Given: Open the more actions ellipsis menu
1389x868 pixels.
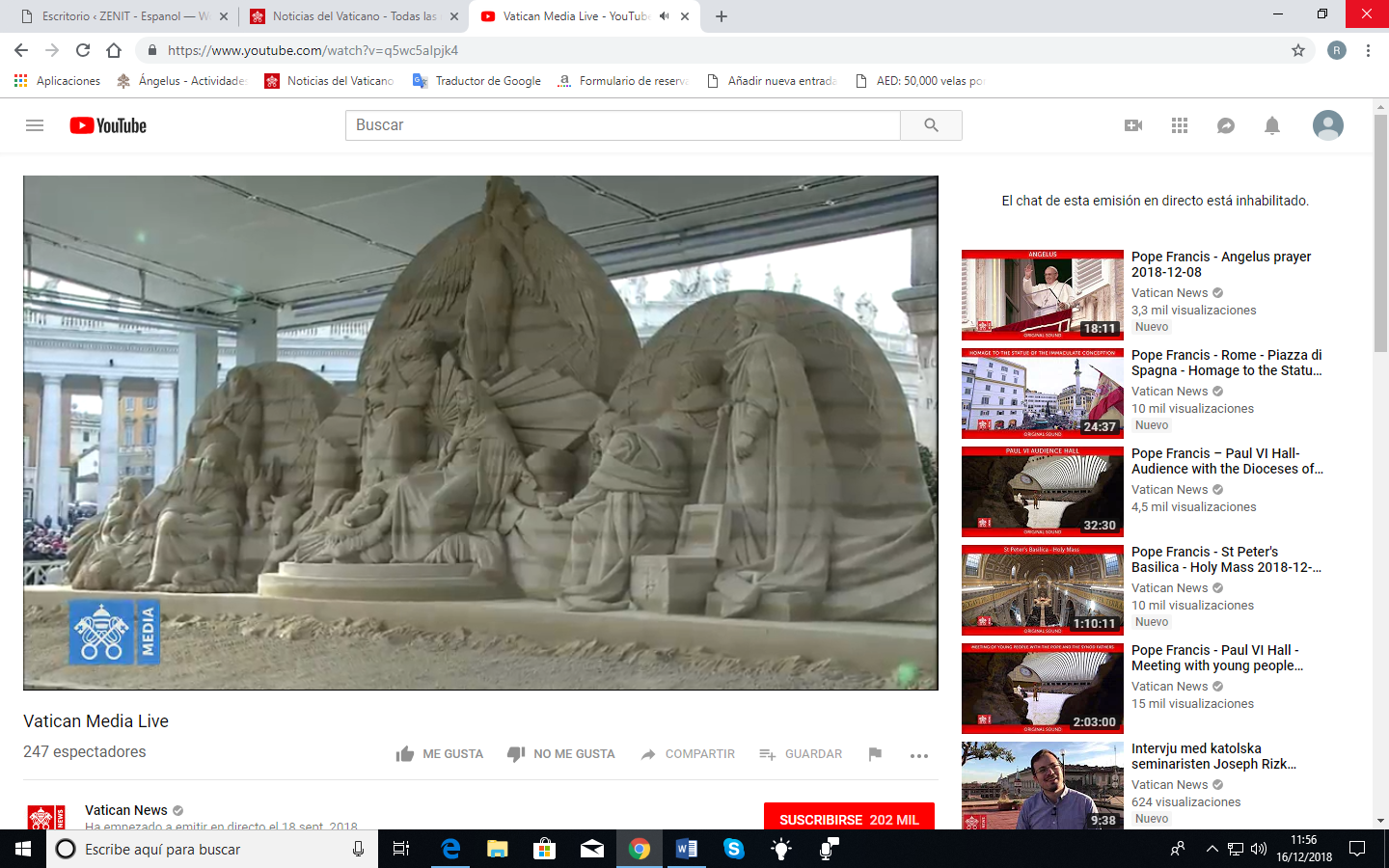Looking at the screenshot, I should (x=919, y=755).
